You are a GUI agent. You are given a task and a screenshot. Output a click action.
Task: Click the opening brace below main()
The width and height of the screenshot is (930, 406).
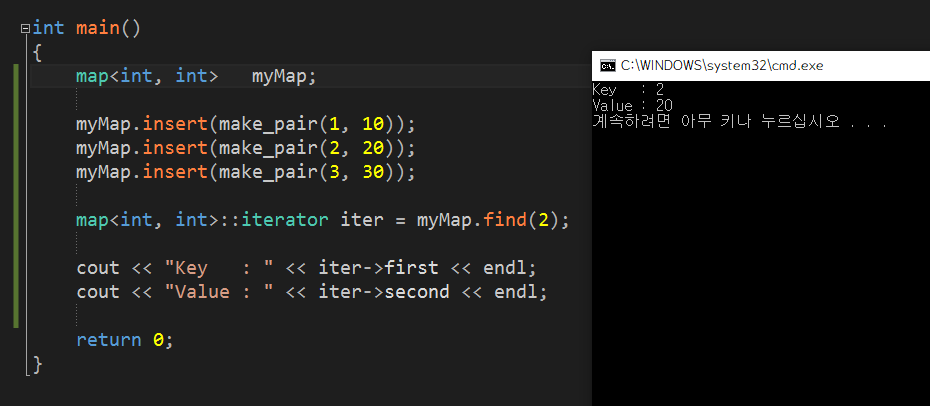point(37,53)
